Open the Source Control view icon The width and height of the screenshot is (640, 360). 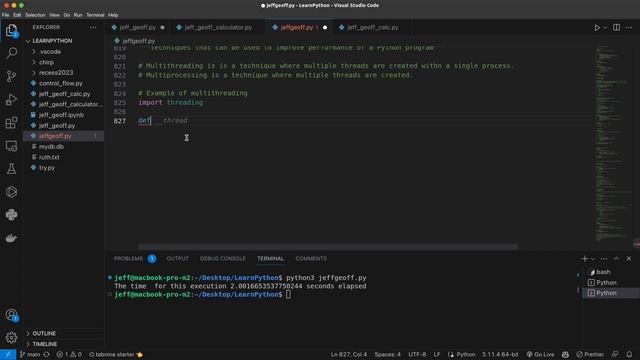11,76
